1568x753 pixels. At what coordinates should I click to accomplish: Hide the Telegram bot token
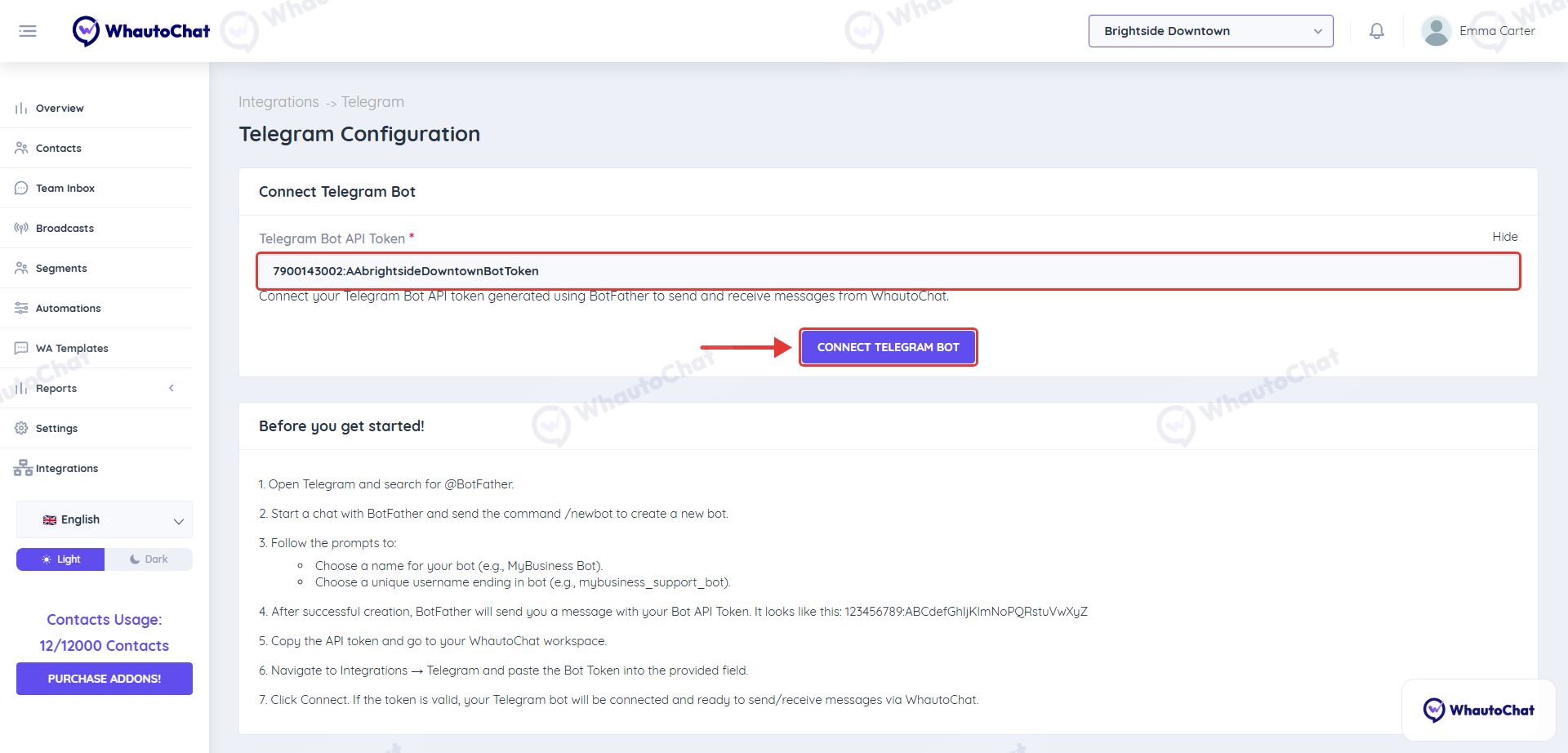[1504, 237]
